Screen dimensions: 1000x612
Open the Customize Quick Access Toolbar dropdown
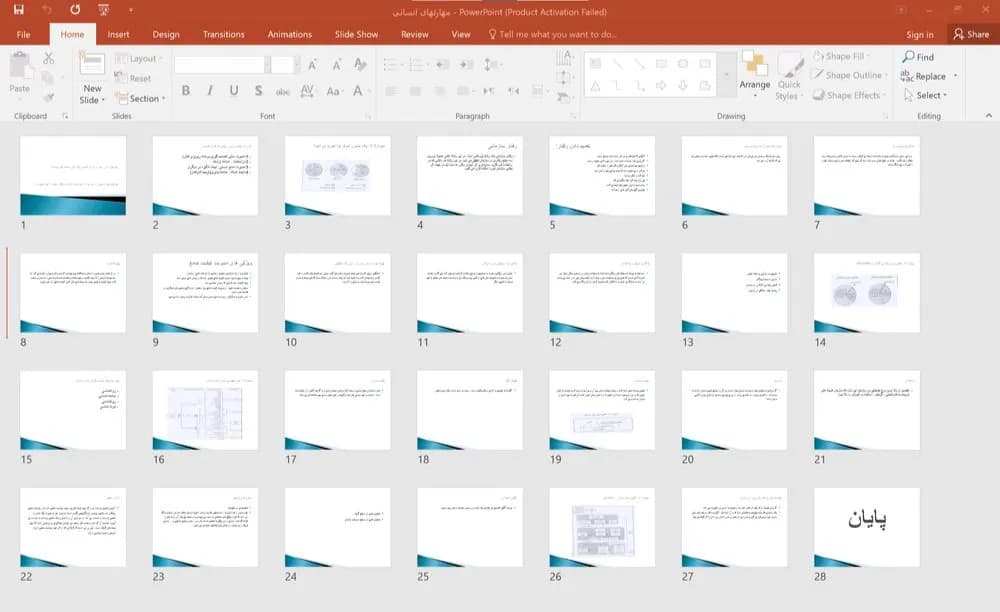click(x=131, y=10)
